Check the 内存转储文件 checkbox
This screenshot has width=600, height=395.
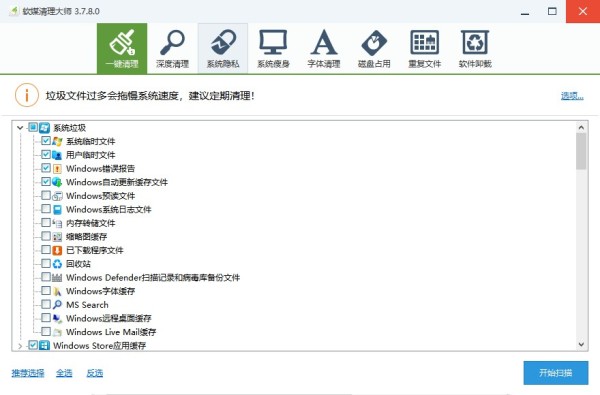click(x=46, y=222)
